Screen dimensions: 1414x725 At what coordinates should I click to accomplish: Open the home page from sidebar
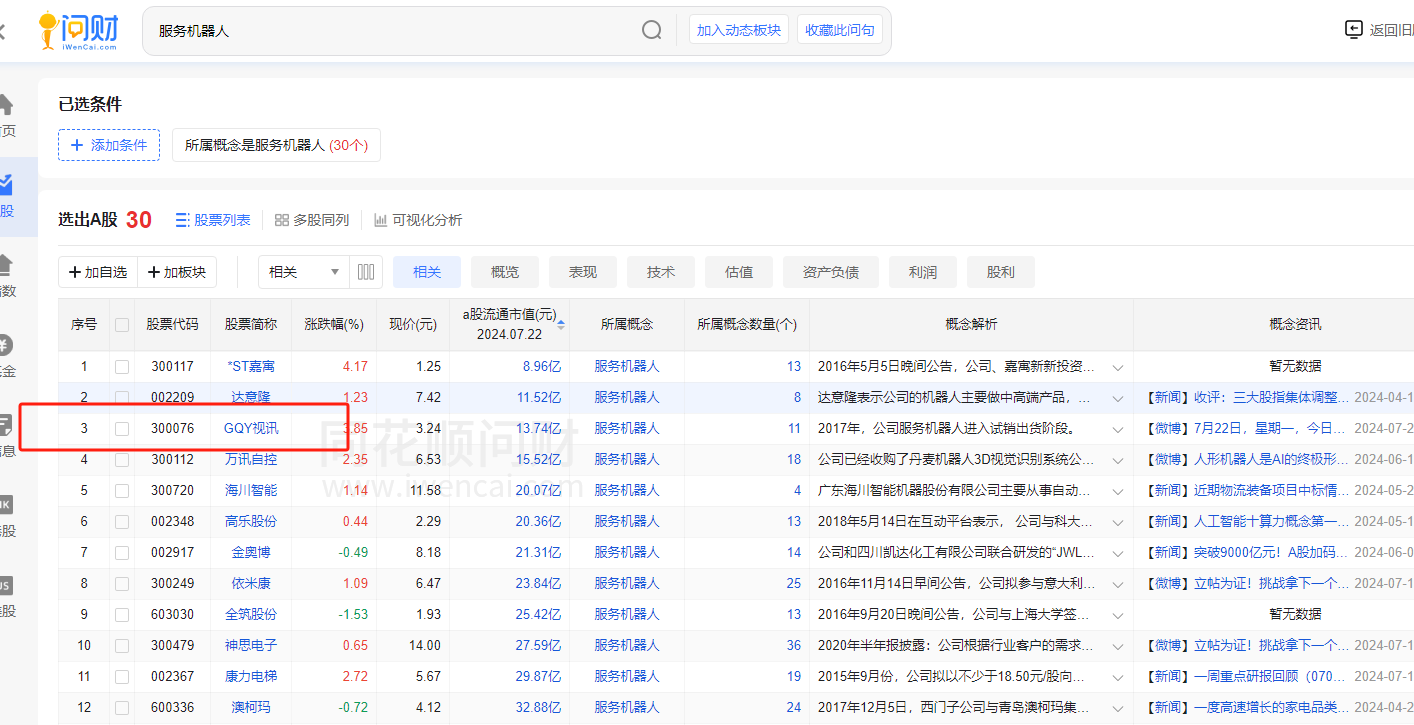(x=5, y=104)
